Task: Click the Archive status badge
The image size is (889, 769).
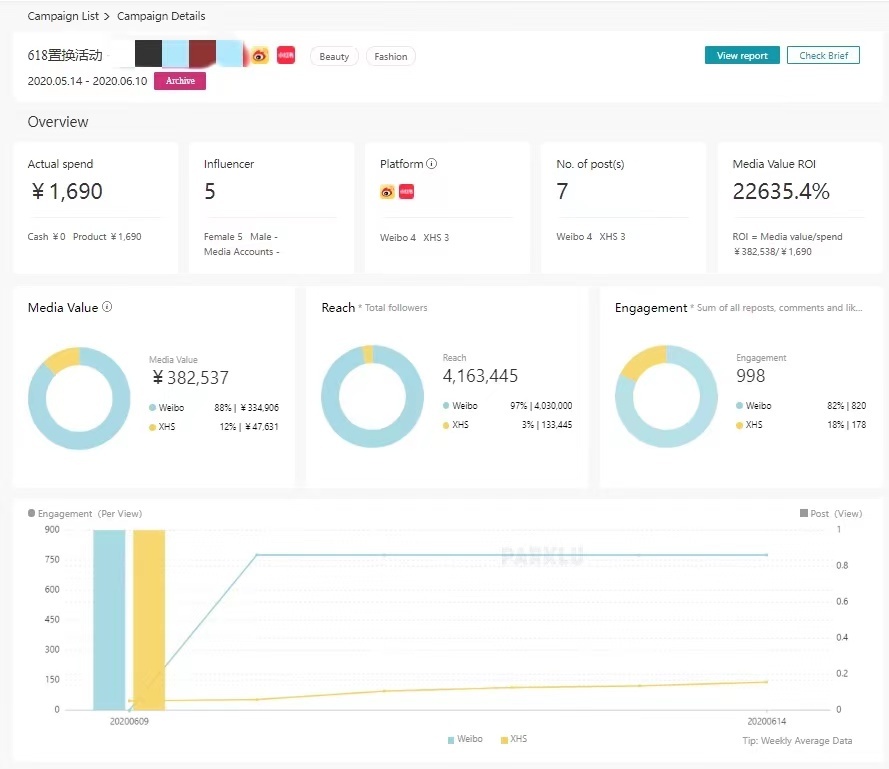Action: pyautogui.click(x=180, y=81)
